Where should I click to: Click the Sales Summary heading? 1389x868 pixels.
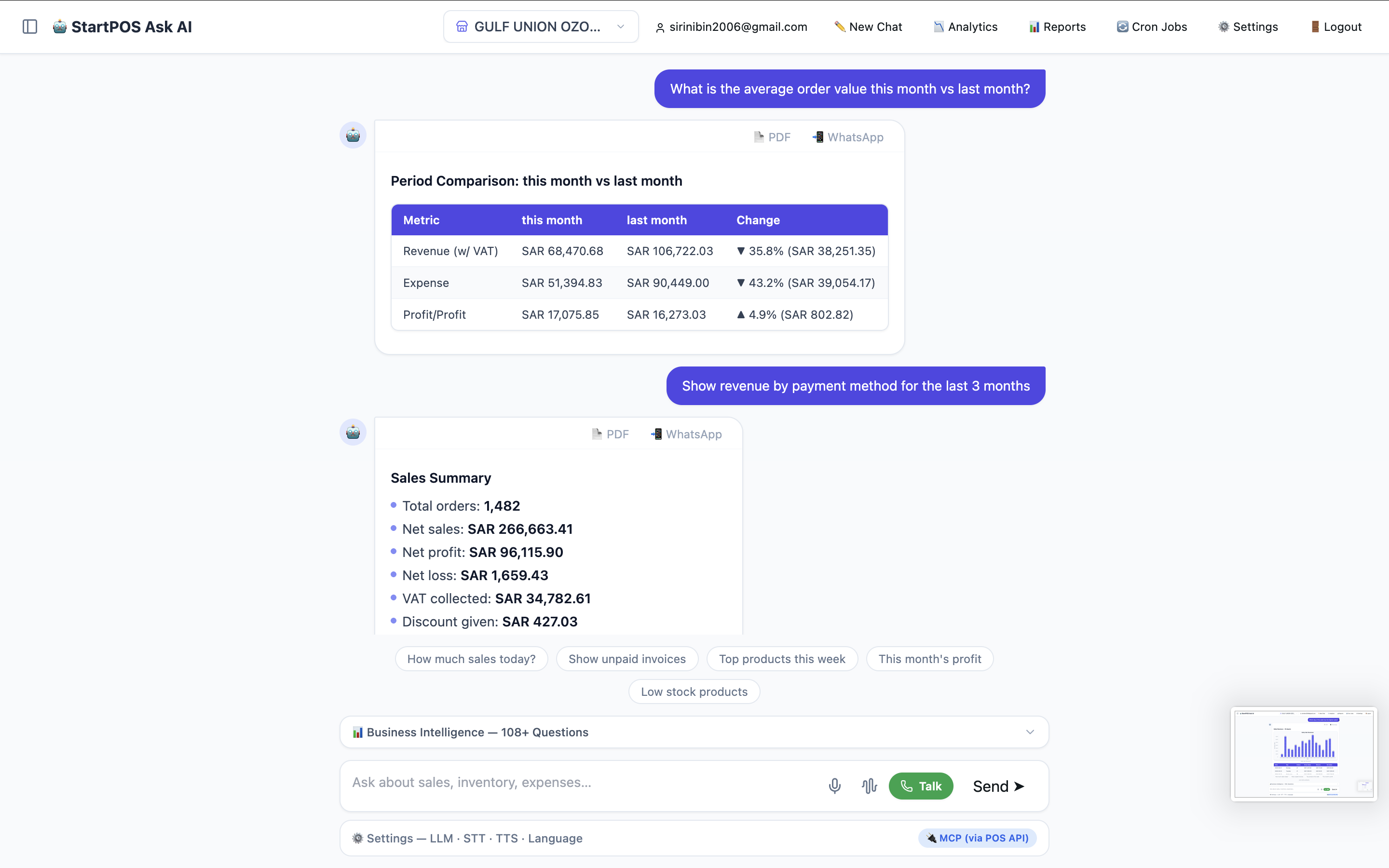(441, 477)
